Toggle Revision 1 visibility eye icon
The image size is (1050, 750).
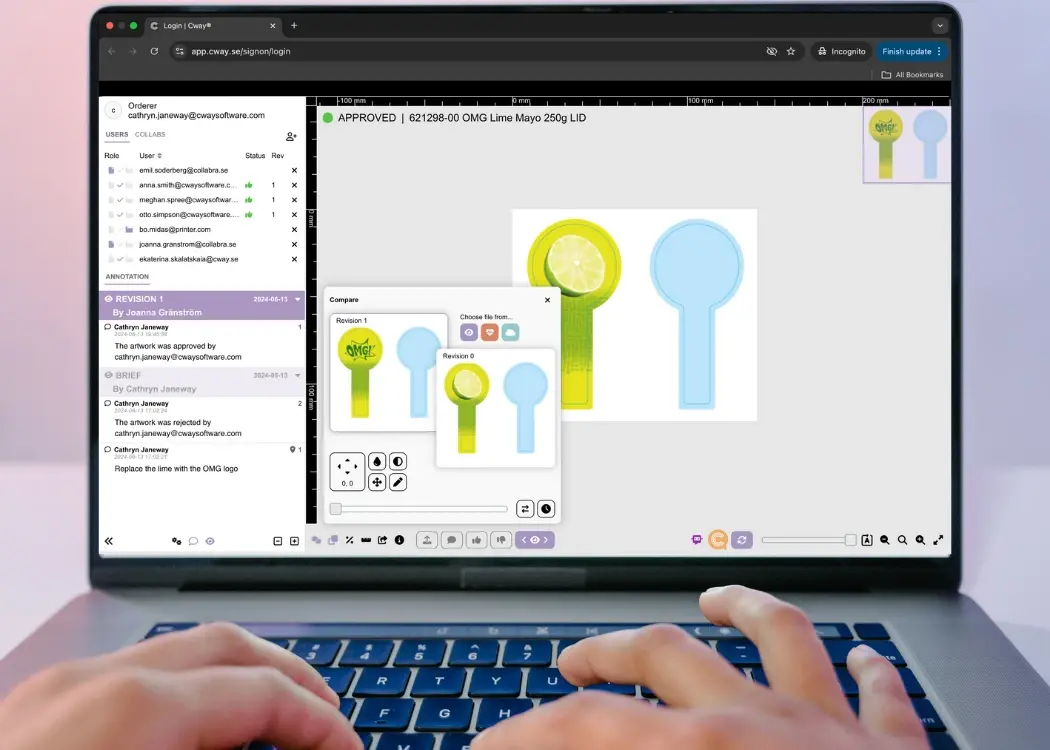click(109, 299)
